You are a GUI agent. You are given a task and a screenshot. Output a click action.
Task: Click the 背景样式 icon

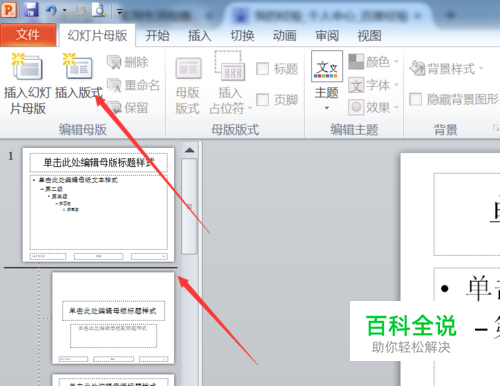tap(417, 68)
